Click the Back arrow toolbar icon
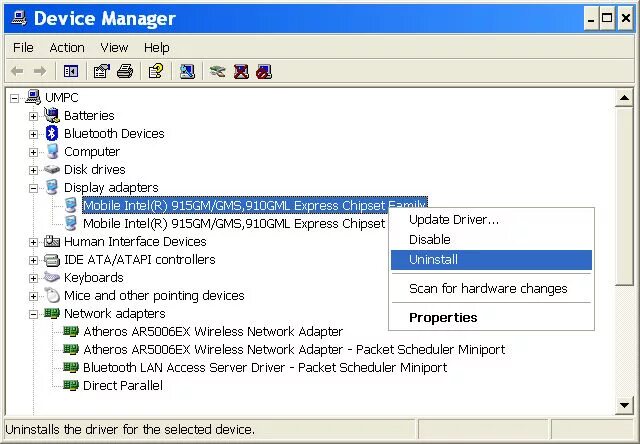Viewport: 640px width, 444px height. point(17,72)
